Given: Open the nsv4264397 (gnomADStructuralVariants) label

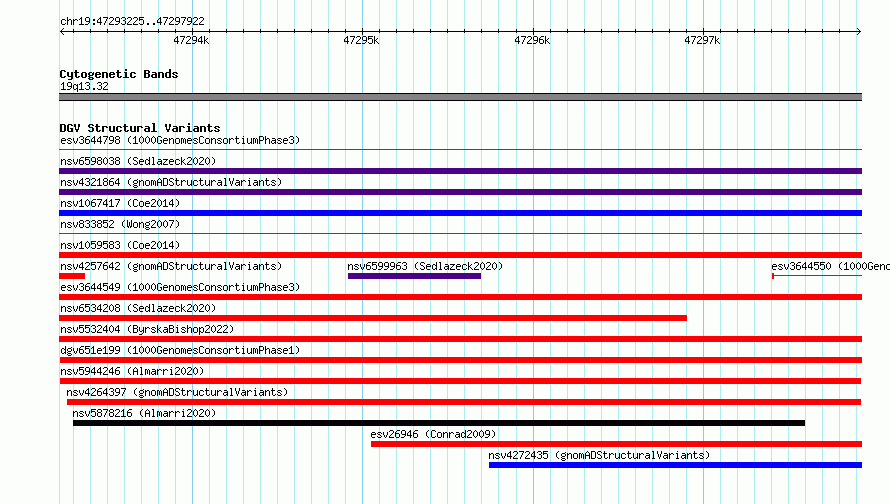Looking at the screenshot, I should click(177, 392).
